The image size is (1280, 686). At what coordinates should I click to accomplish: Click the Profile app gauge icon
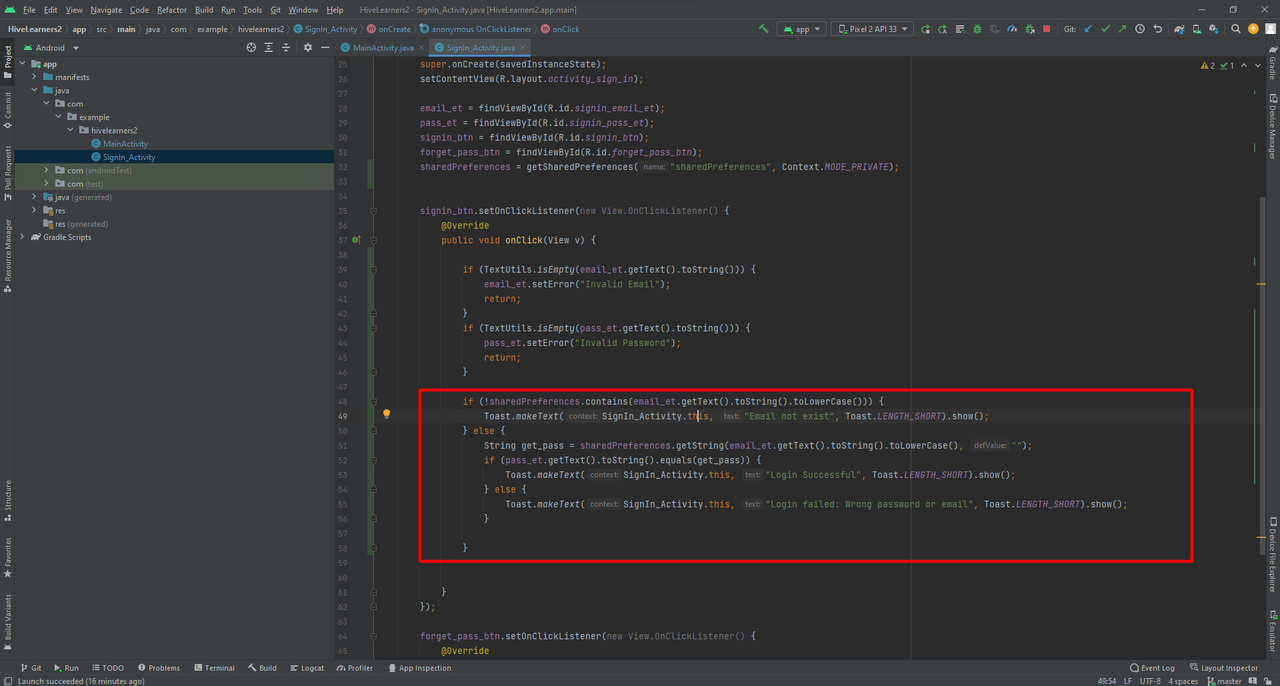click(1012, 29)
